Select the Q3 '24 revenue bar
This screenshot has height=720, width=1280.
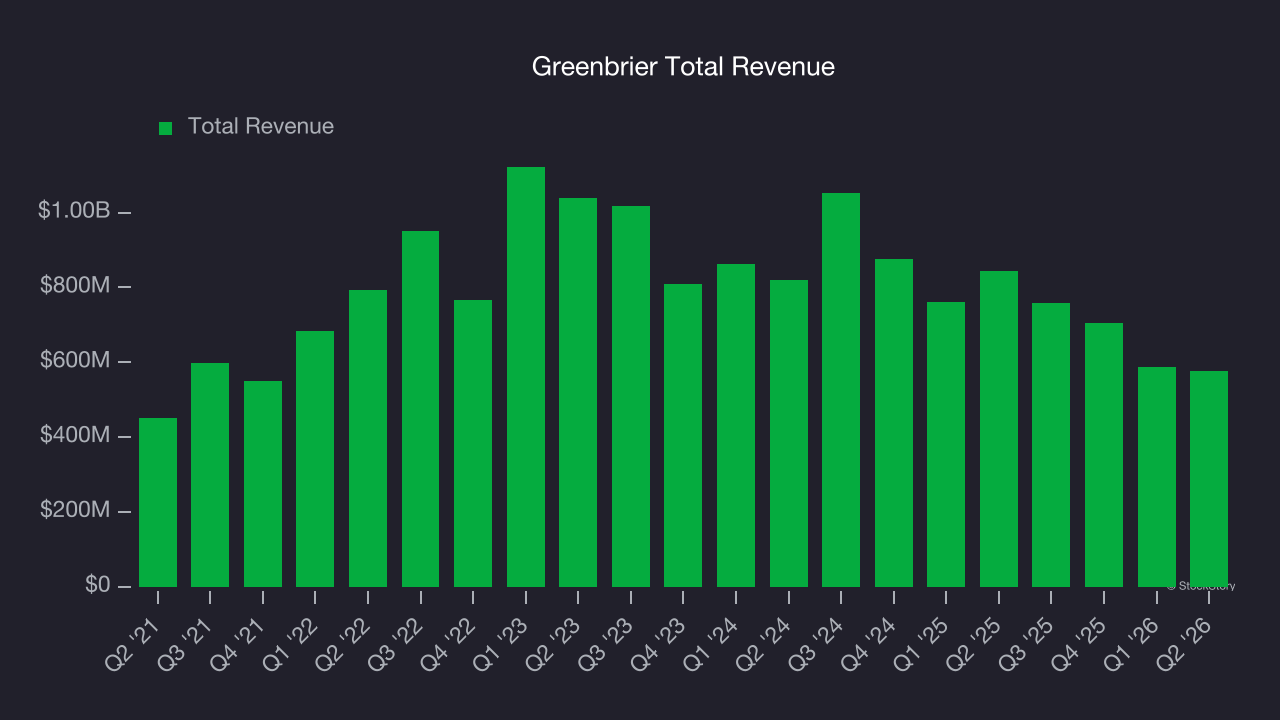click(x=841, y=390)
